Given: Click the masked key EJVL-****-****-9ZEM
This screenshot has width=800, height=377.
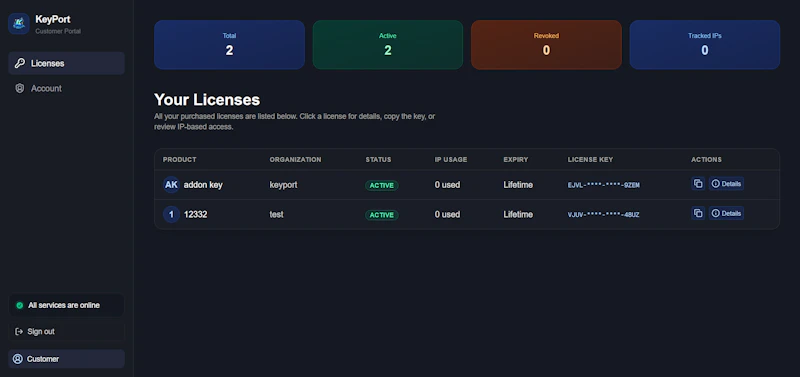Looking at the screenshot, I should point(604,185).
